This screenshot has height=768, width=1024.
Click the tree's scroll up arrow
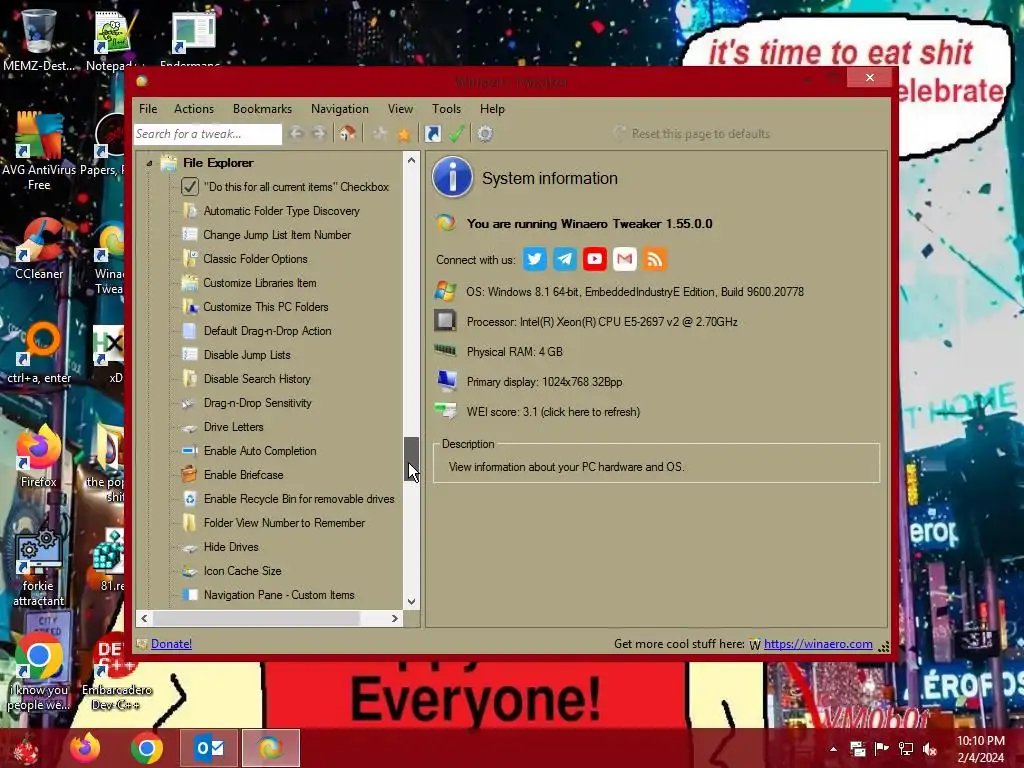coord(411,160)
